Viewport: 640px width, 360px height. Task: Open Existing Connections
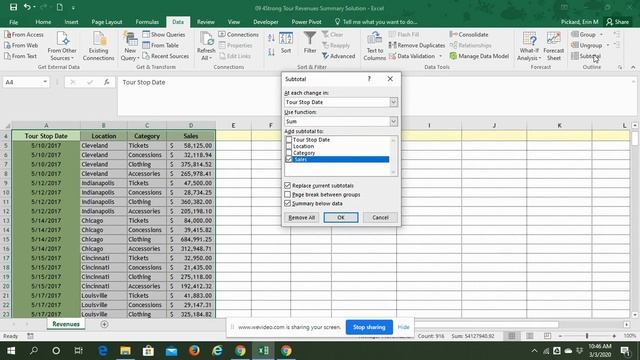[98, 46]
